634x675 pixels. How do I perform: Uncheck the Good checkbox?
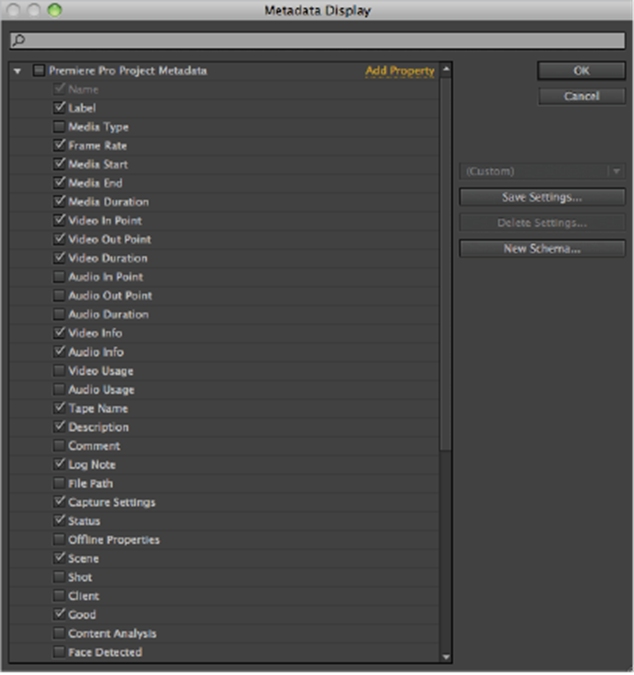tap(59, 615)
